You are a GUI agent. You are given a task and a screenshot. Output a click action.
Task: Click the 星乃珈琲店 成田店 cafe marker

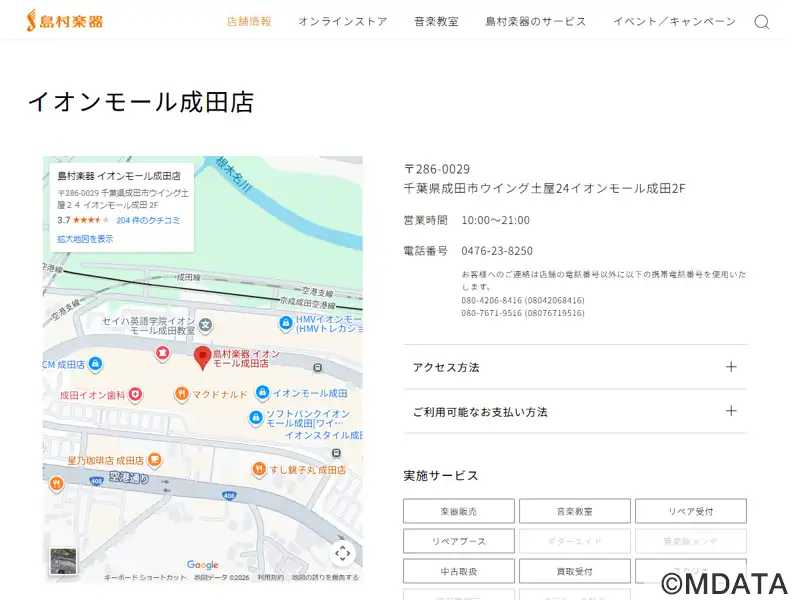point(154,460)
